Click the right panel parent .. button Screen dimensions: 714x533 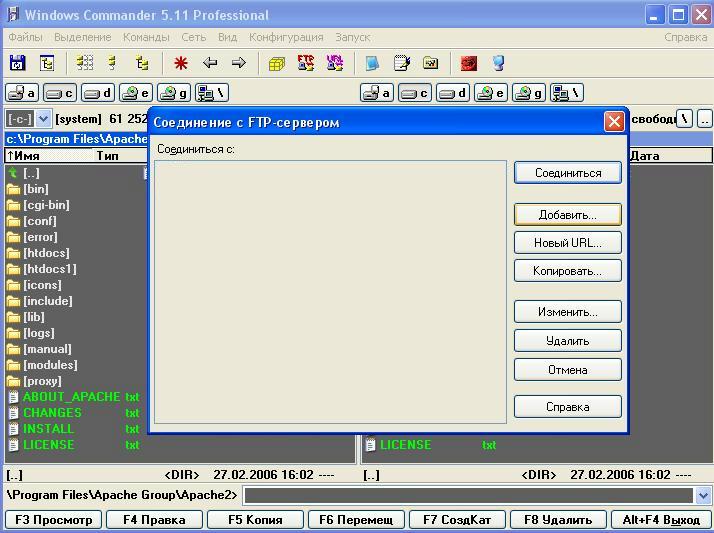click(x=704, y=119)
